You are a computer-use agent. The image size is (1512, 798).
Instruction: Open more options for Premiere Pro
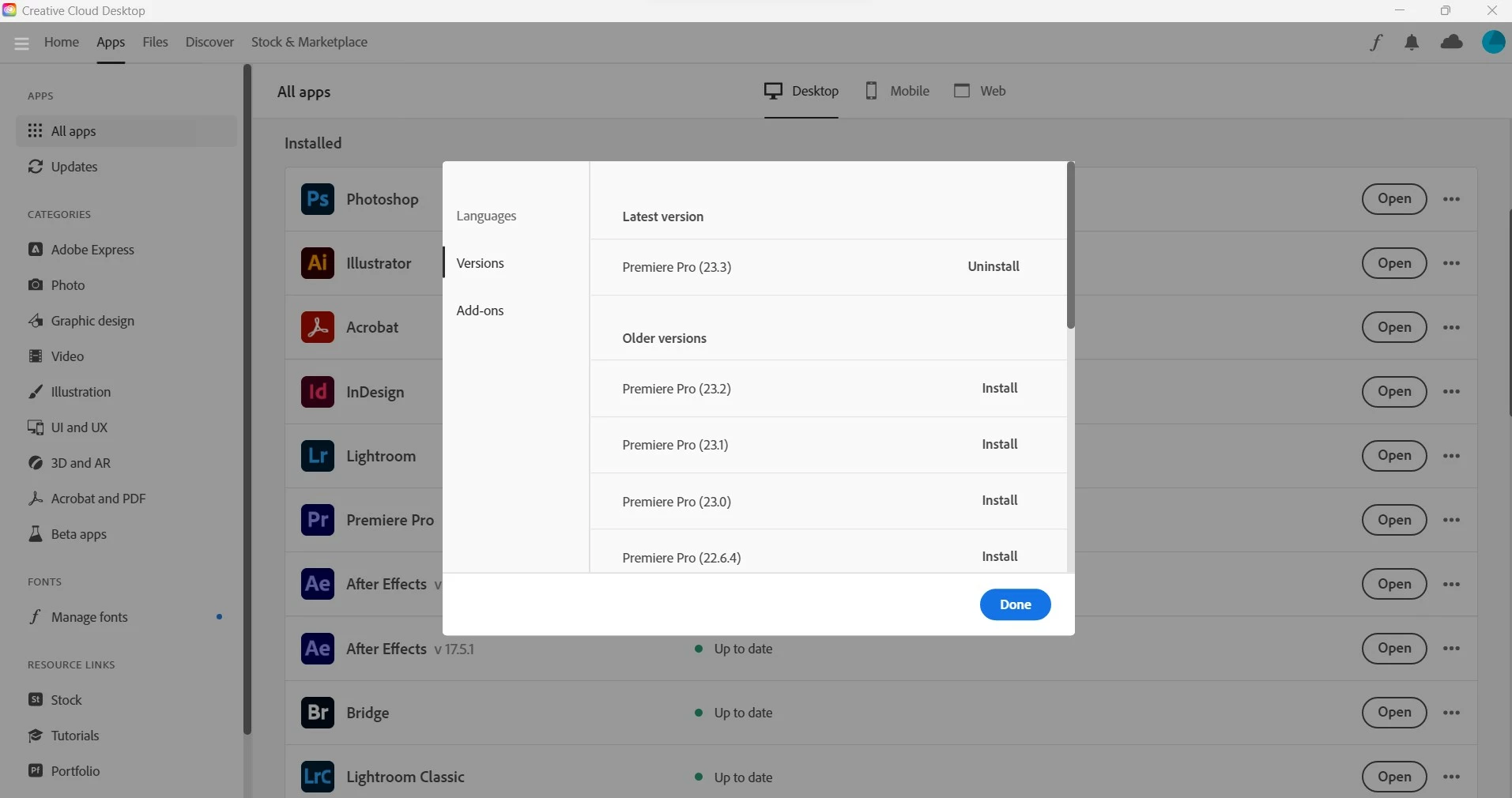[x=1451, y=520]
